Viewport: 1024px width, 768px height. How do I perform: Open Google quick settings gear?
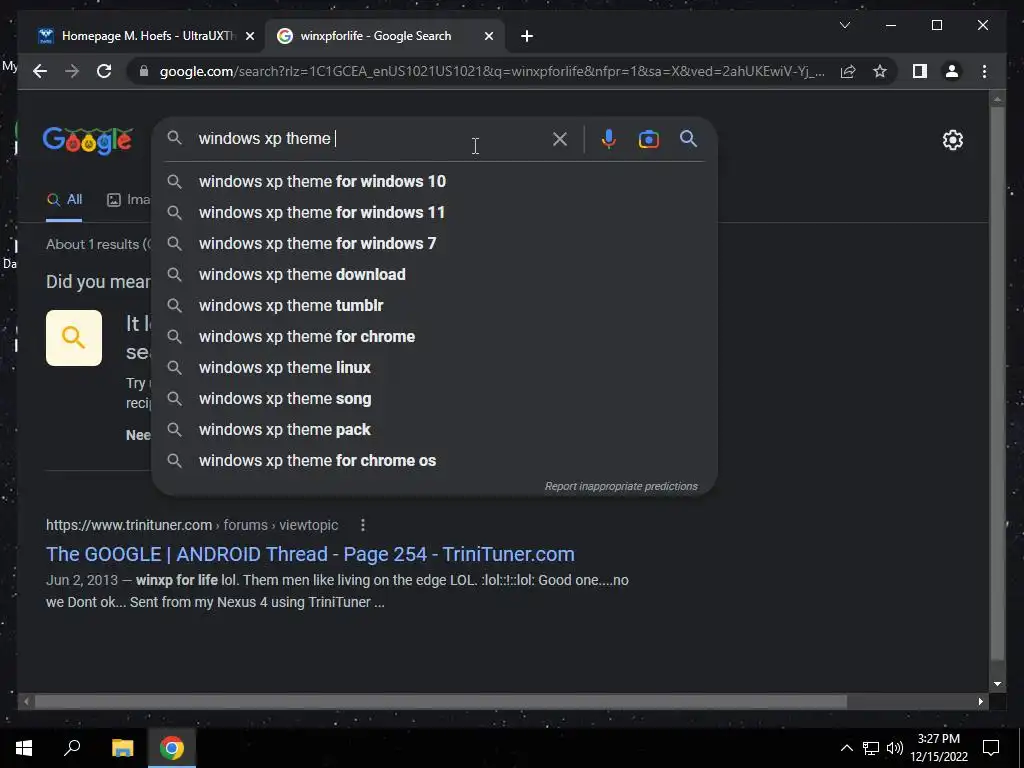[953, 140]
